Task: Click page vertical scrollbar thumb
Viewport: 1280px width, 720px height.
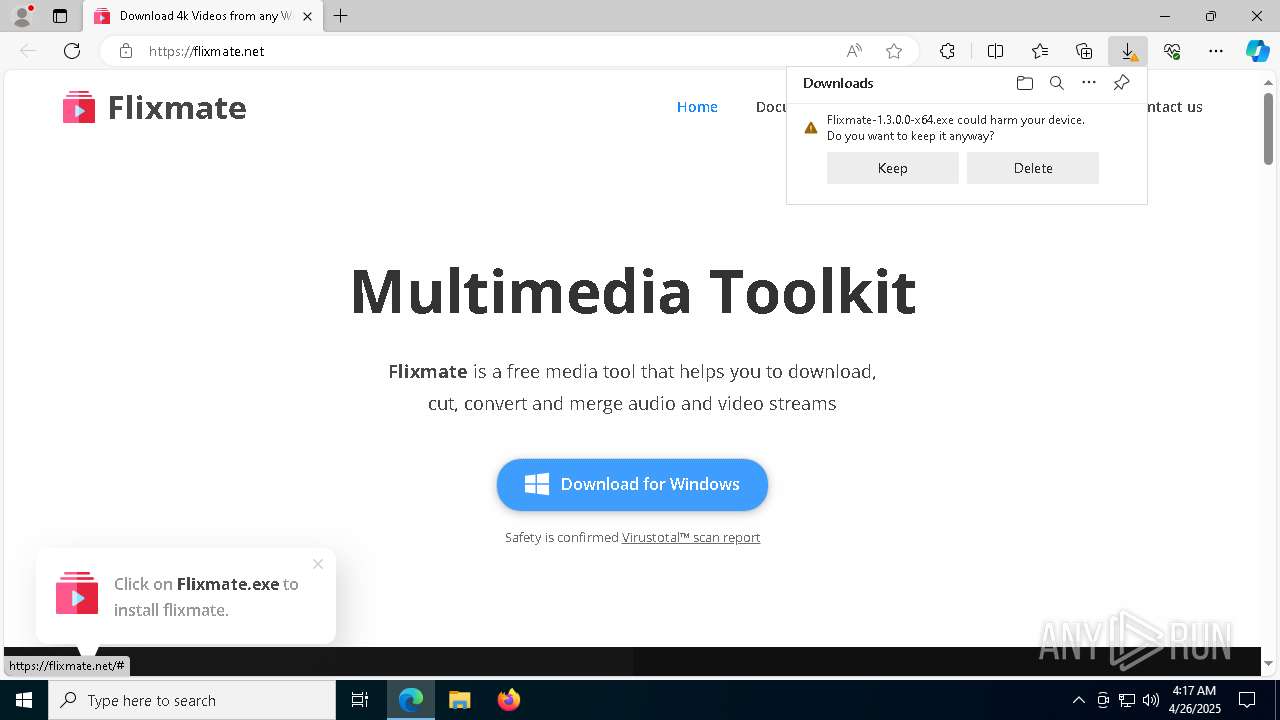Action: tap(1268, 128)
